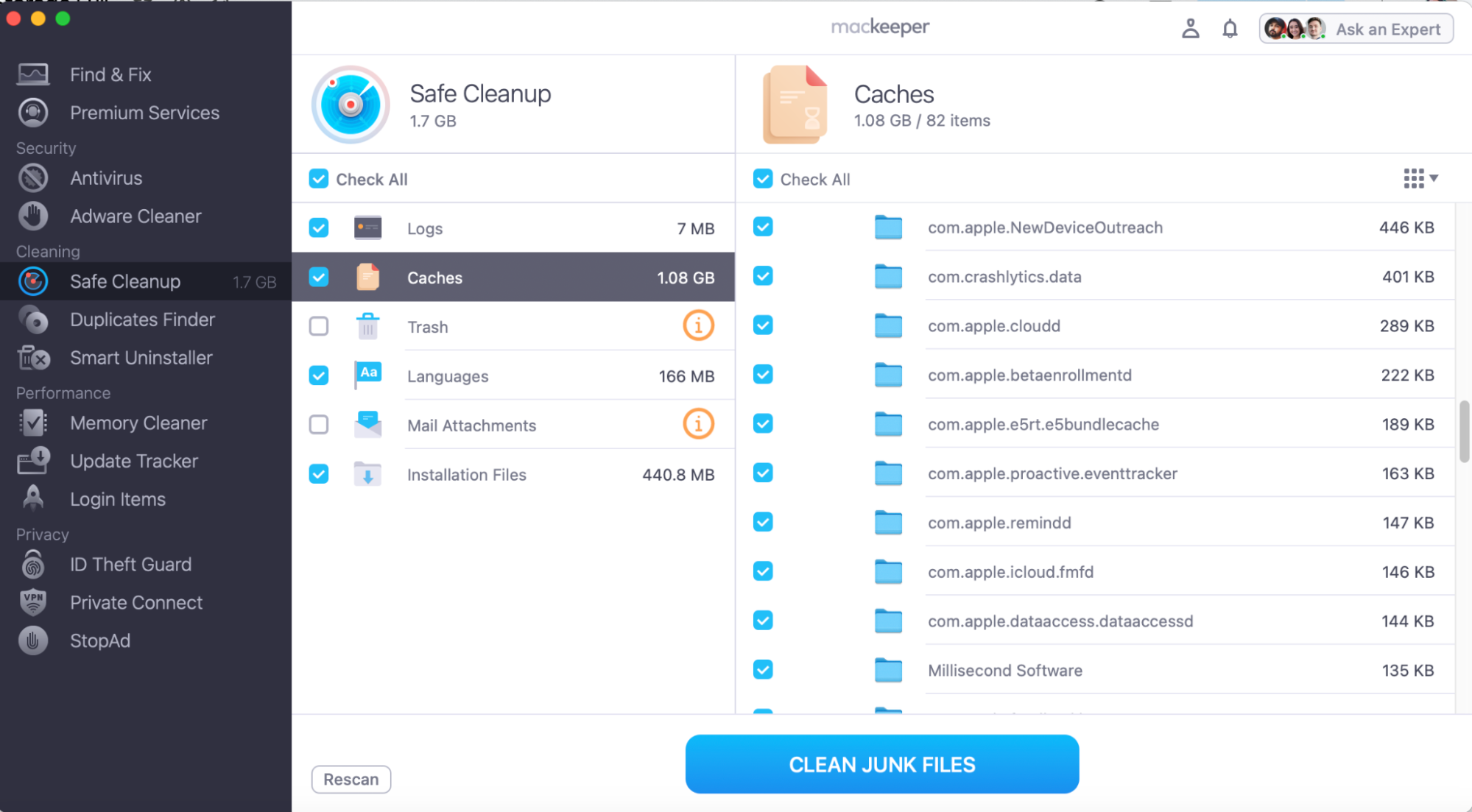Viewport: 1472px width, 812px height.
Task: Uncheck the com.apple.remindd checkbox
Action: tap(763, 522)
